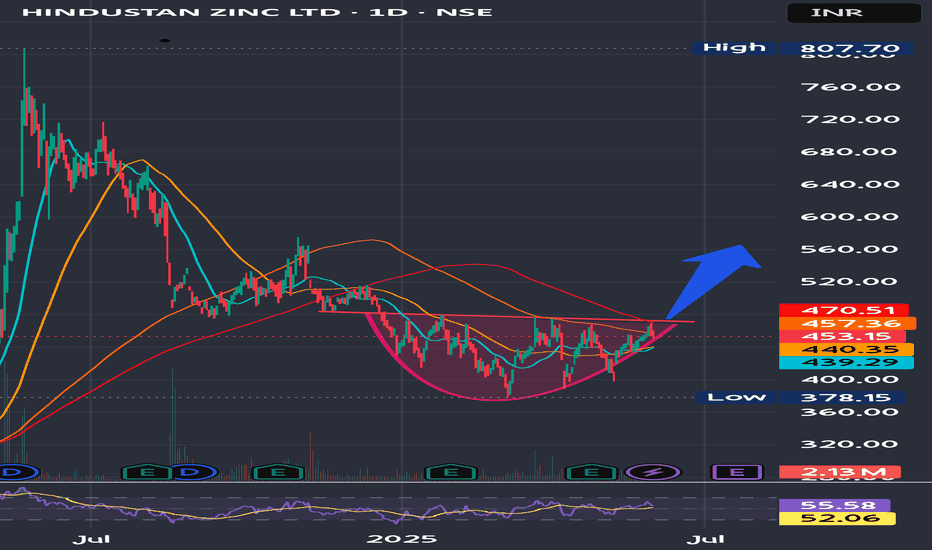932x550 pixels.
Task: Click the 720.00 price axis label
Action: 850,120
